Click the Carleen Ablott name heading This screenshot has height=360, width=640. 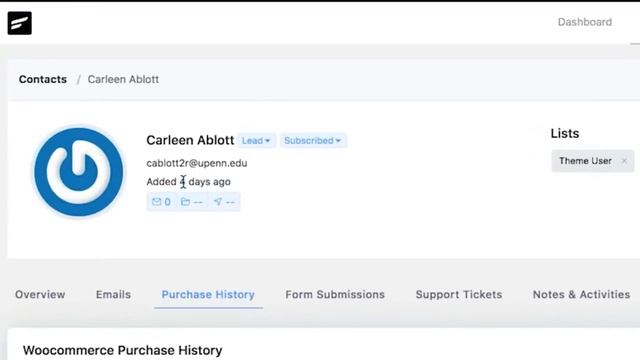pos(190,140)
